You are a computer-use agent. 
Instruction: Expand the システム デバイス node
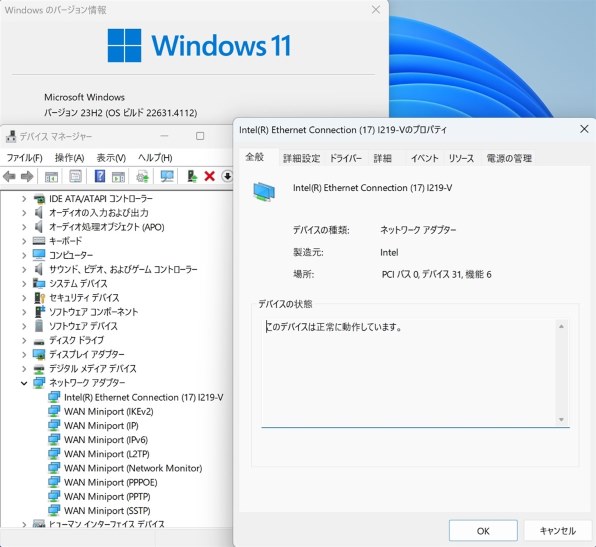(x=24, y=284)
